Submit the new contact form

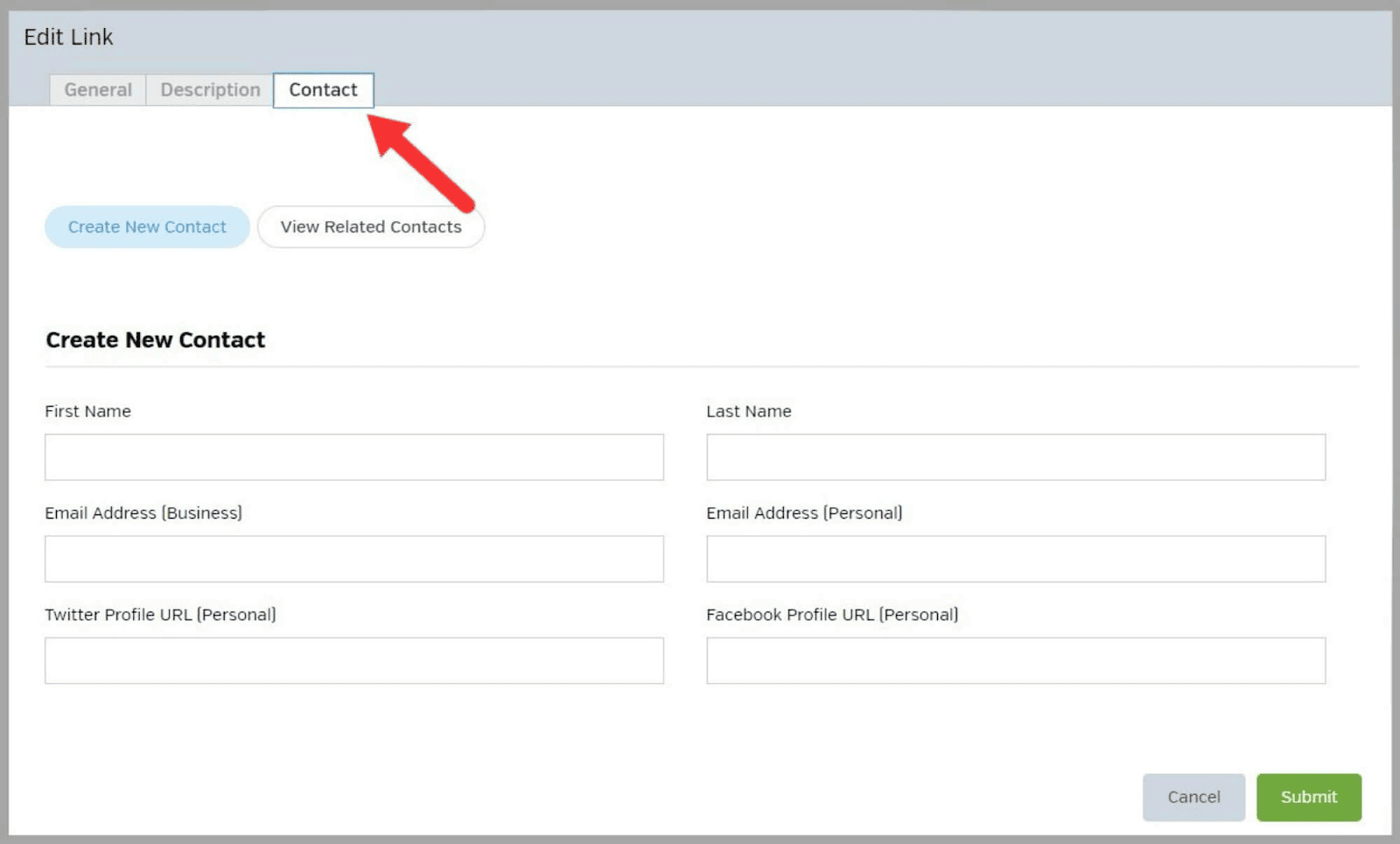[1307, 797]
